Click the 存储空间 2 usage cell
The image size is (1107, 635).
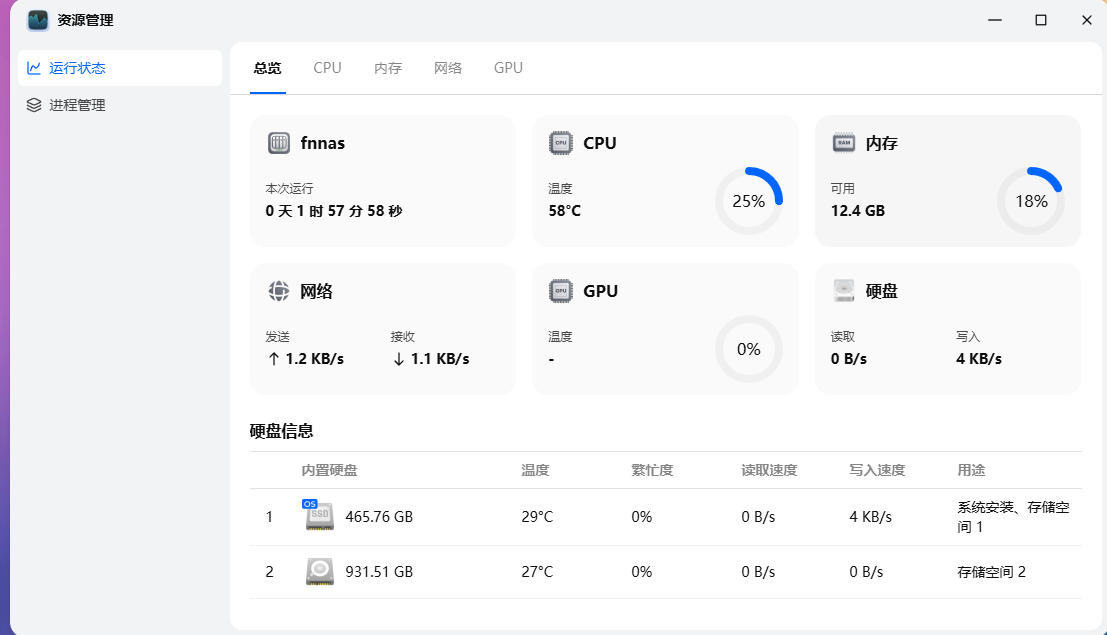991,571
